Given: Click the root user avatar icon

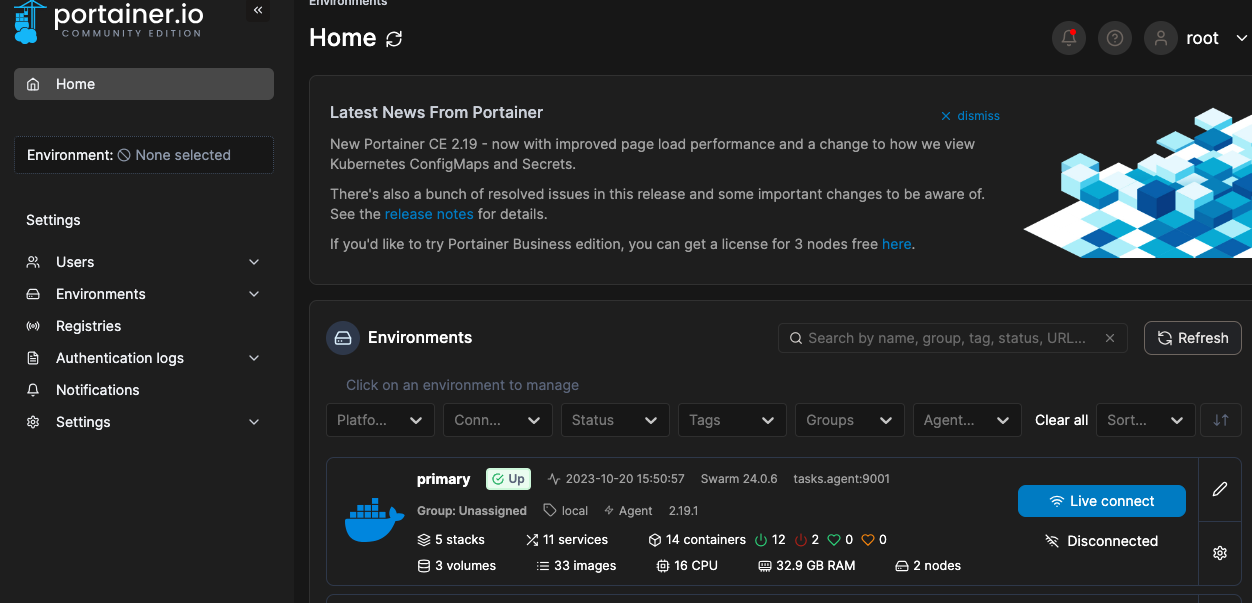Looking at the screenshot, I should (1160, 38).
